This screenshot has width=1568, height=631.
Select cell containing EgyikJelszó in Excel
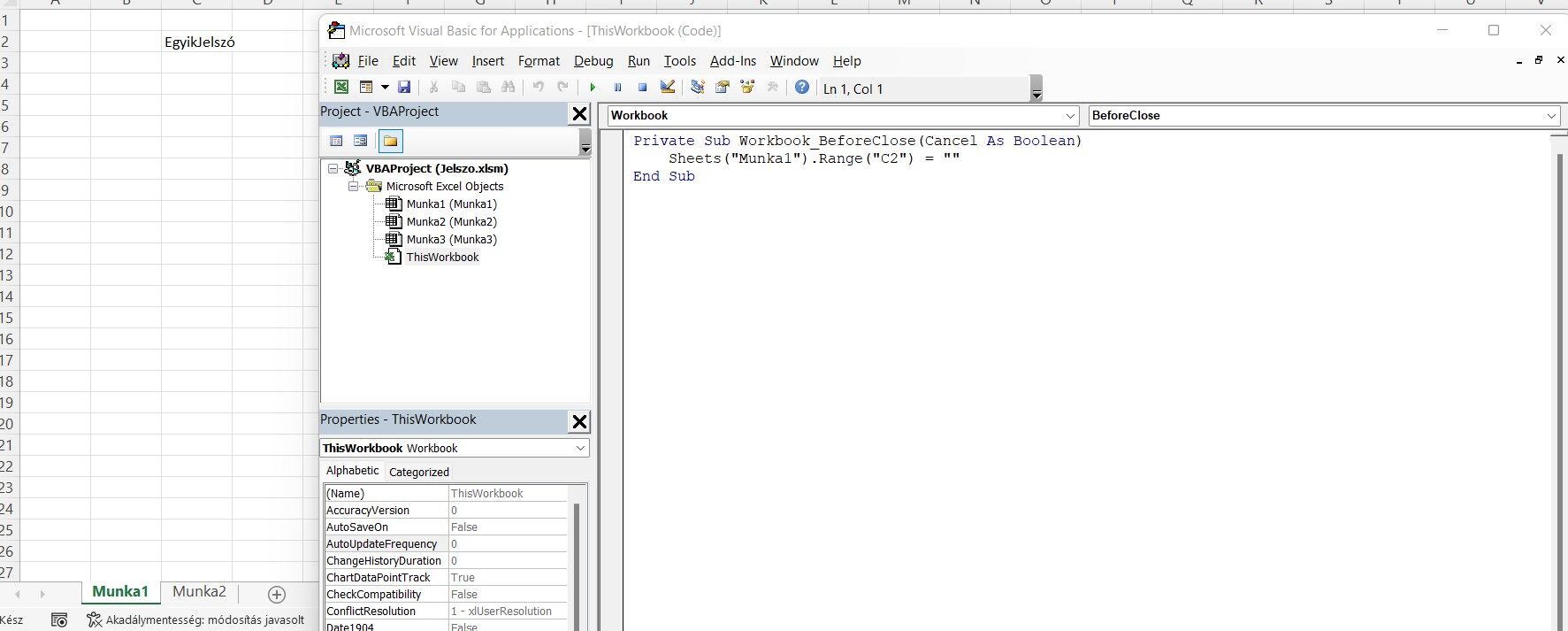[x=196, y=42]
